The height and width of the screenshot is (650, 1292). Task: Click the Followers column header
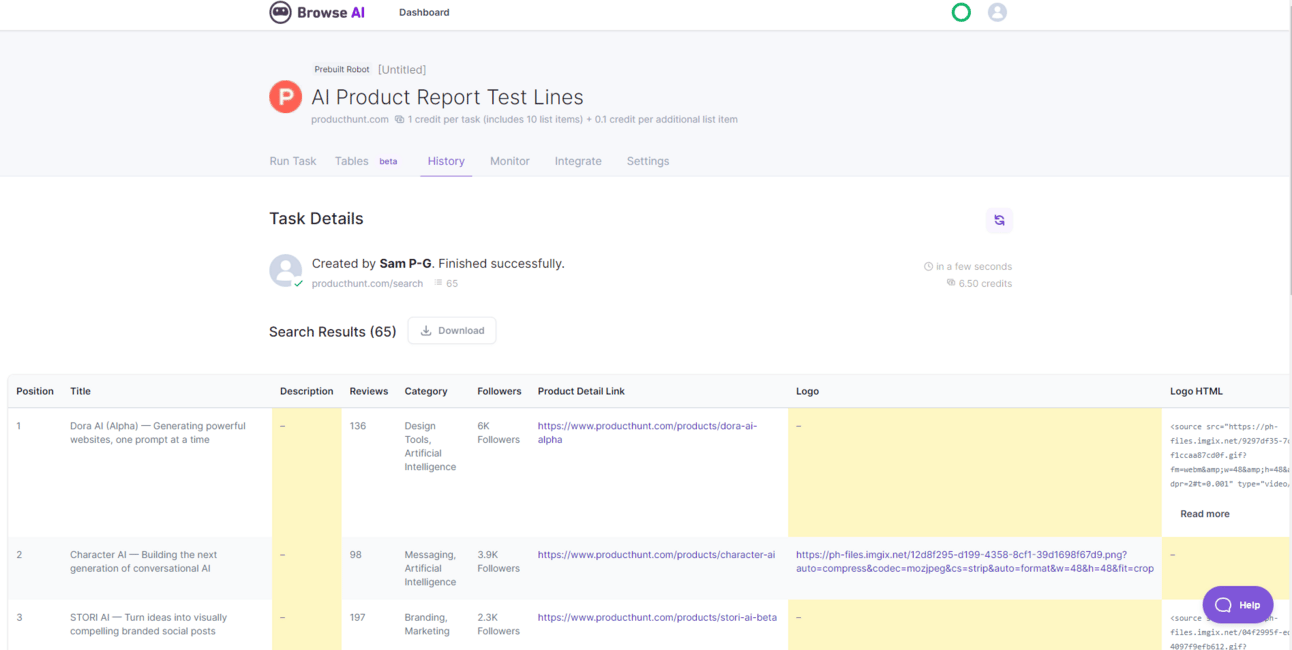pos(500,391)
